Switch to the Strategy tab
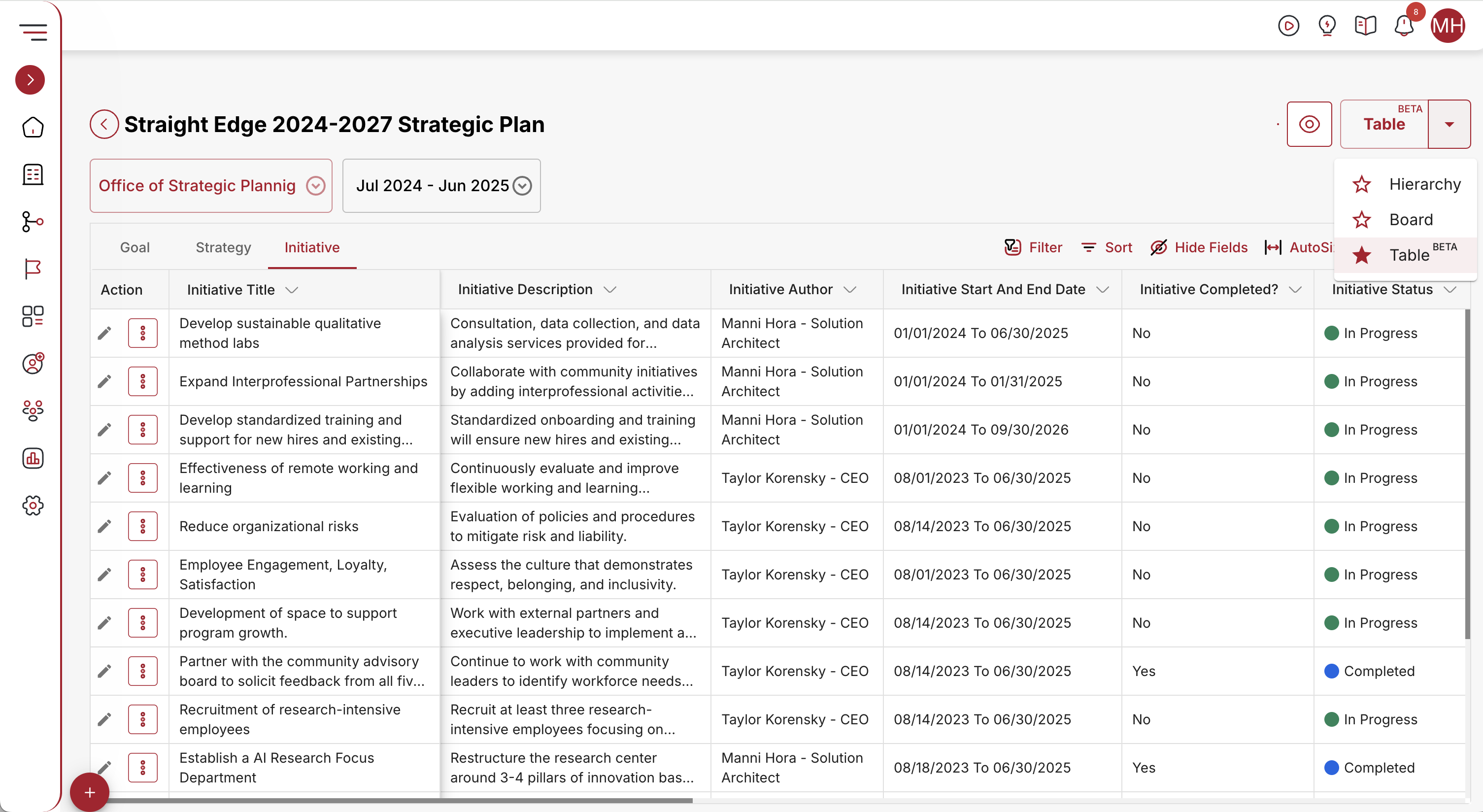The height and width of the screenshot is (812, 1483). (x=223, y=248)
